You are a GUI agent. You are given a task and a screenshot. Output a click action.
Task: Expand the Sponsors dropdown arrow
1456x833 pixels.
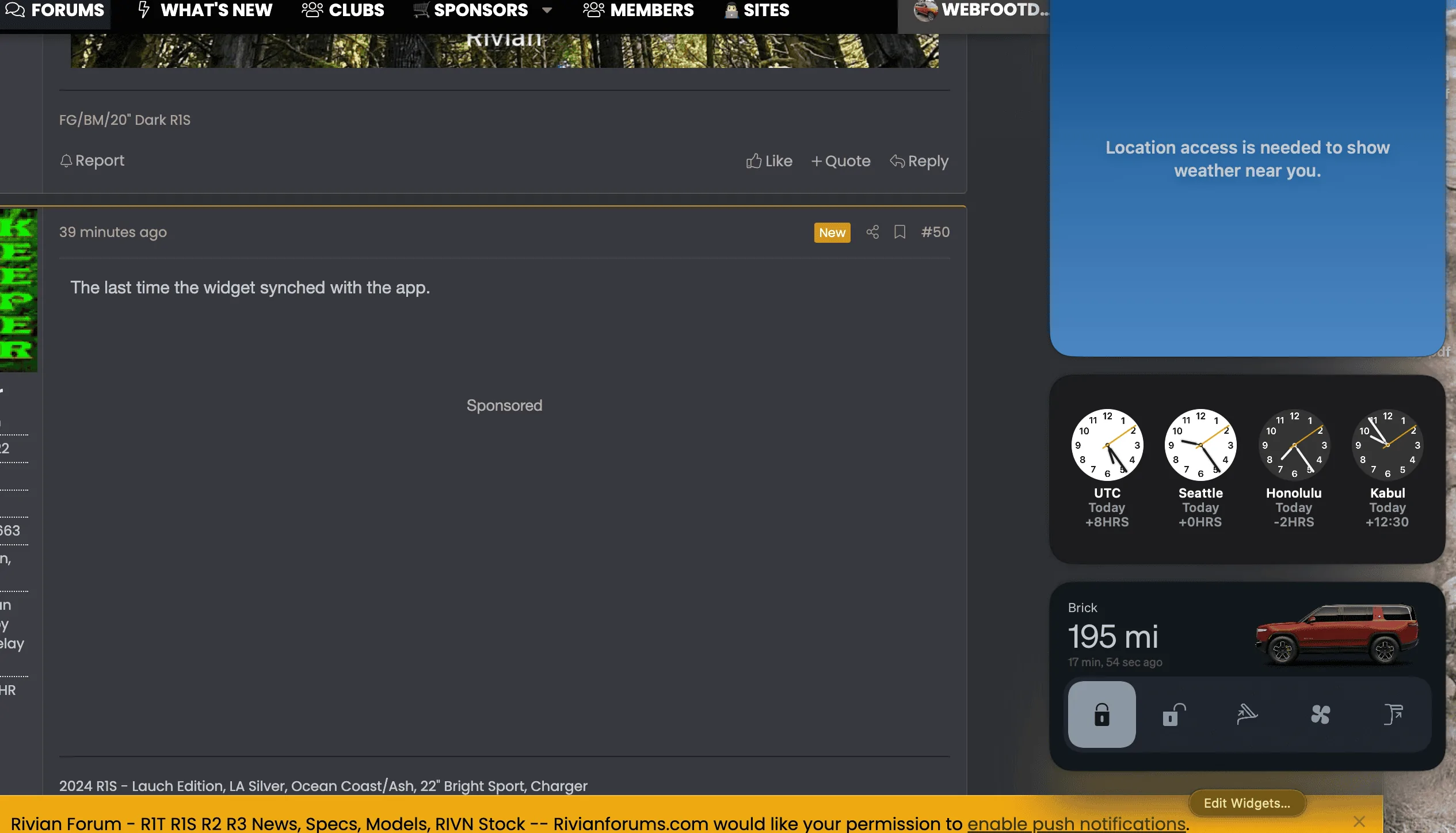[547, 10]
